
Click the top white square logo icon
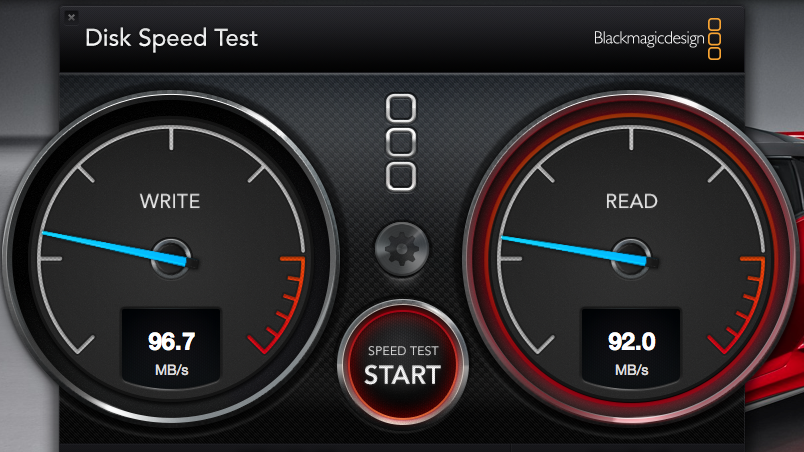(401, 108)
